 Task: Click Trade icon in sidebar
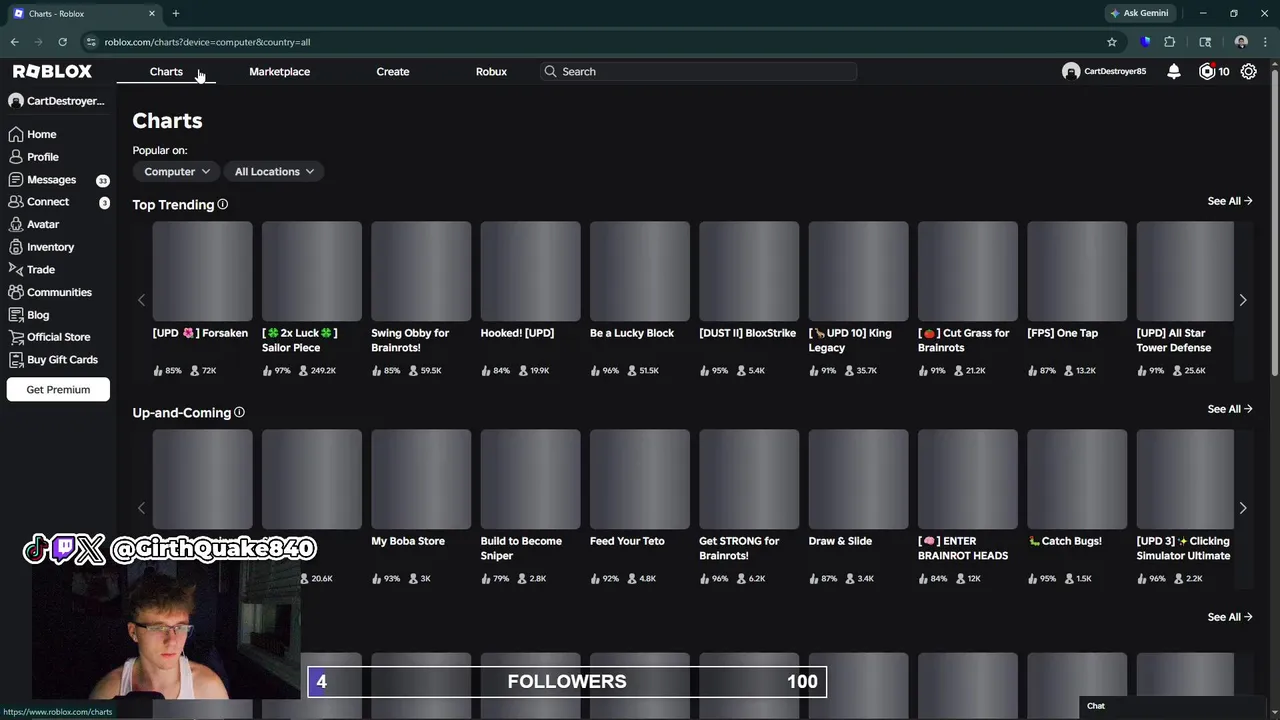click(16, 269)
